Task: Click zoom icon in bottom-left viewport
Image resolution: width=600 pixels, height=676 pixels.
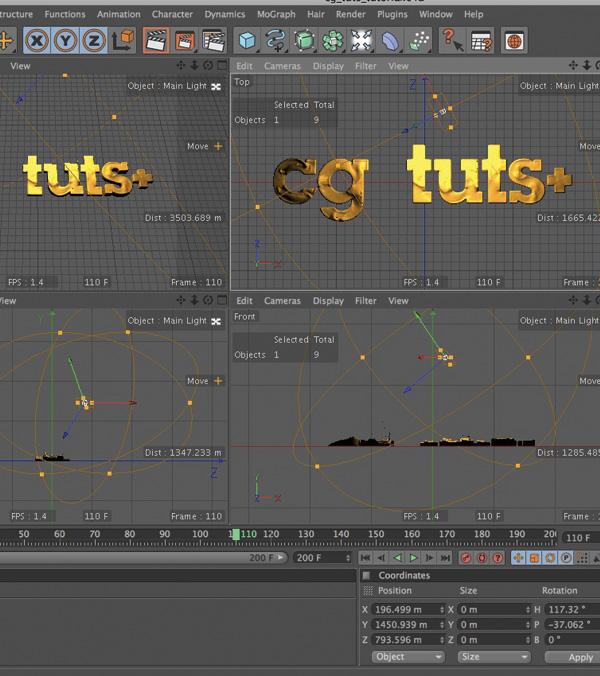Action: coord(194,300)
